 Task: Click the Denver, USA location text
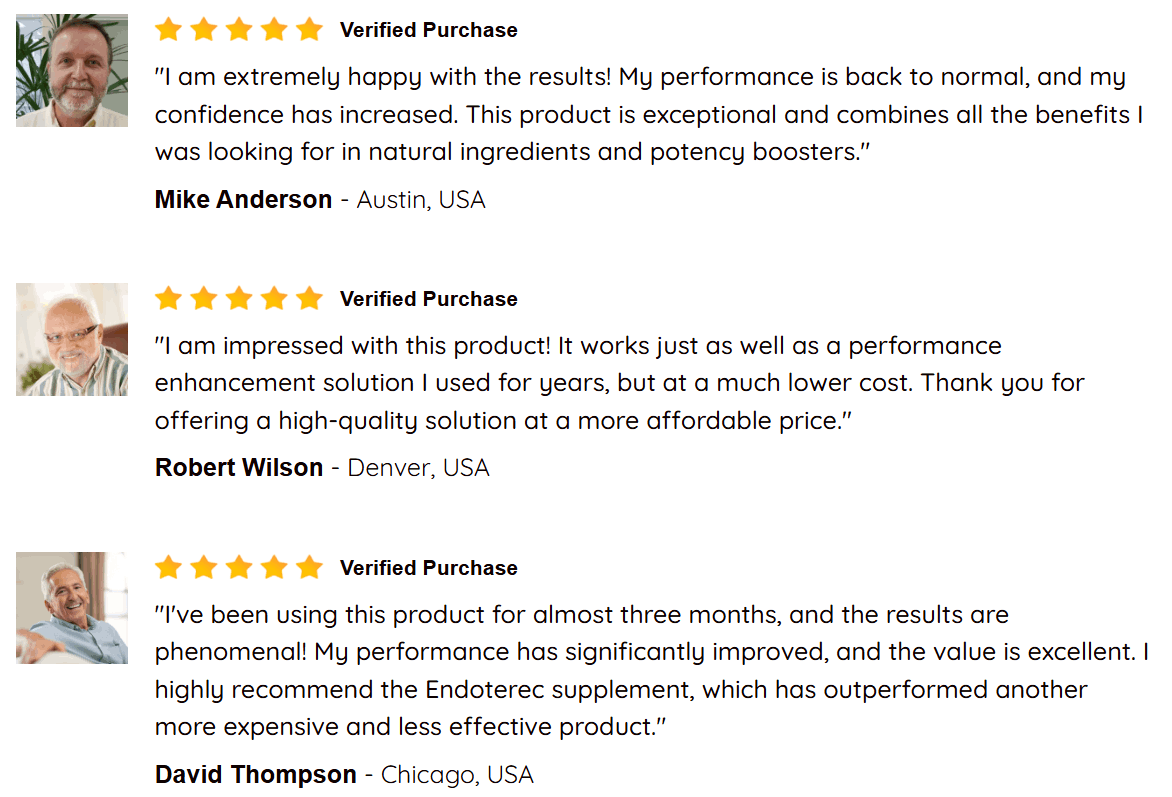coord(419,468)
